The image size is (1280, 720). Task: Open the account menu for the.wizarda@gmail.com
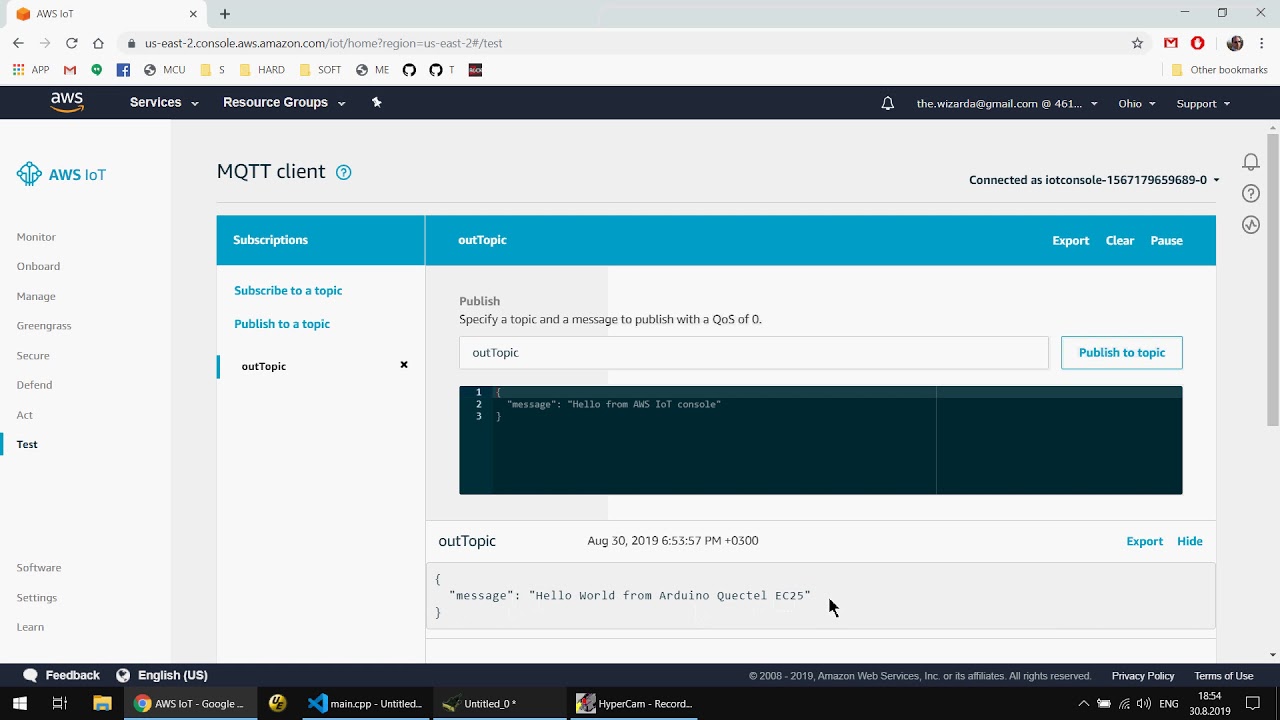[x=1007, y=103]
